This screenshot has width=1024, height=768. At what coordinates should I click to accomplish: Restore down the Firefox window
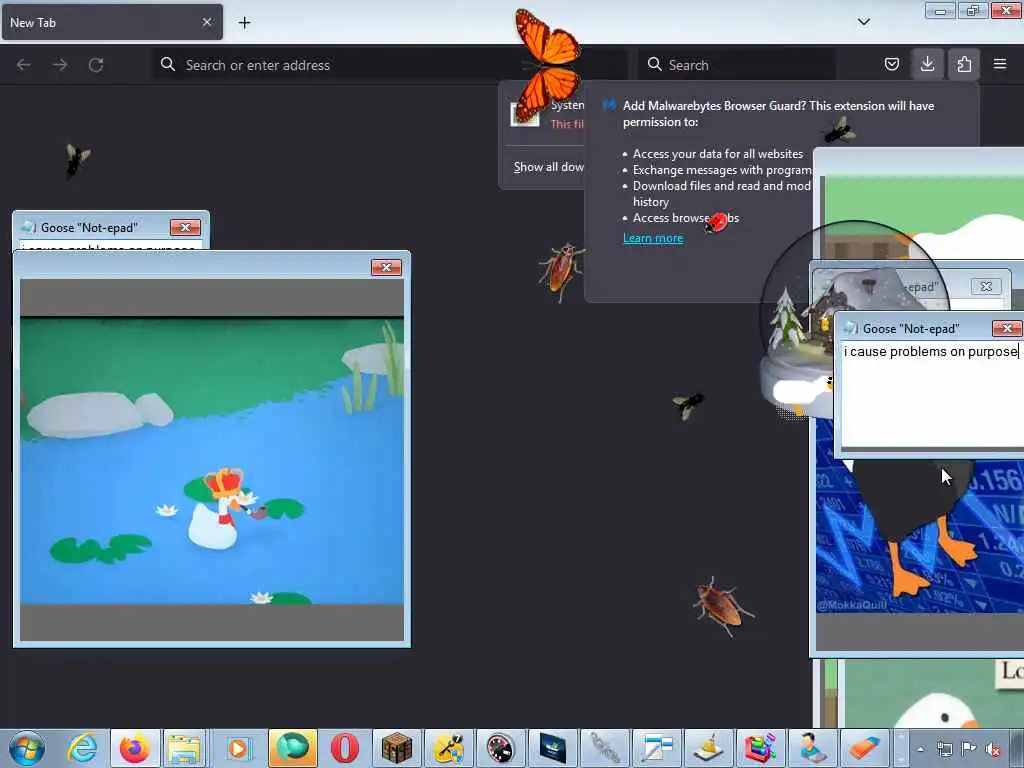[972, 10]
